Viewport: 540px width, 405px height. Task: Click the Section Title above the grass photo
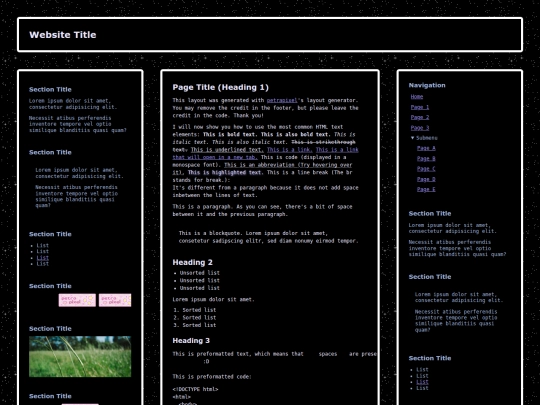50,329
